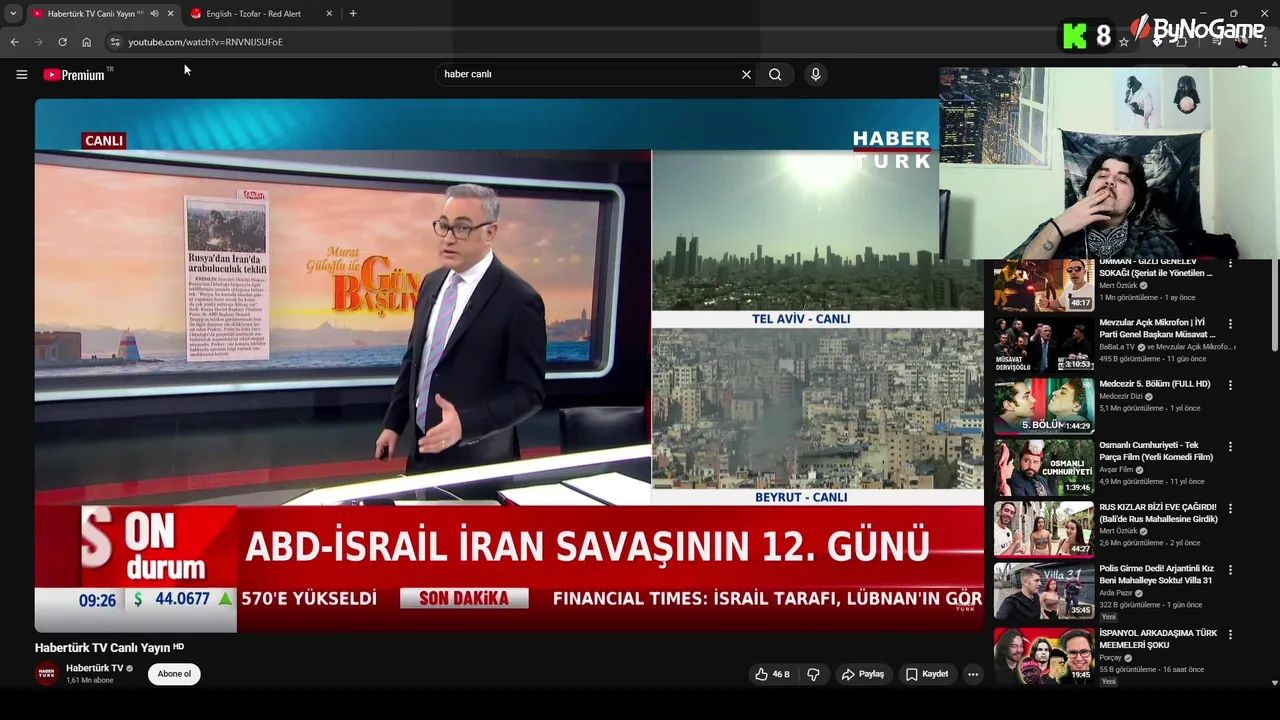Open title 'RUS KIZLAR BİZİ EVE ÇAĞIRDI!'
The width and height of the screenshot is (1280, 720).
pos(1158,513)
